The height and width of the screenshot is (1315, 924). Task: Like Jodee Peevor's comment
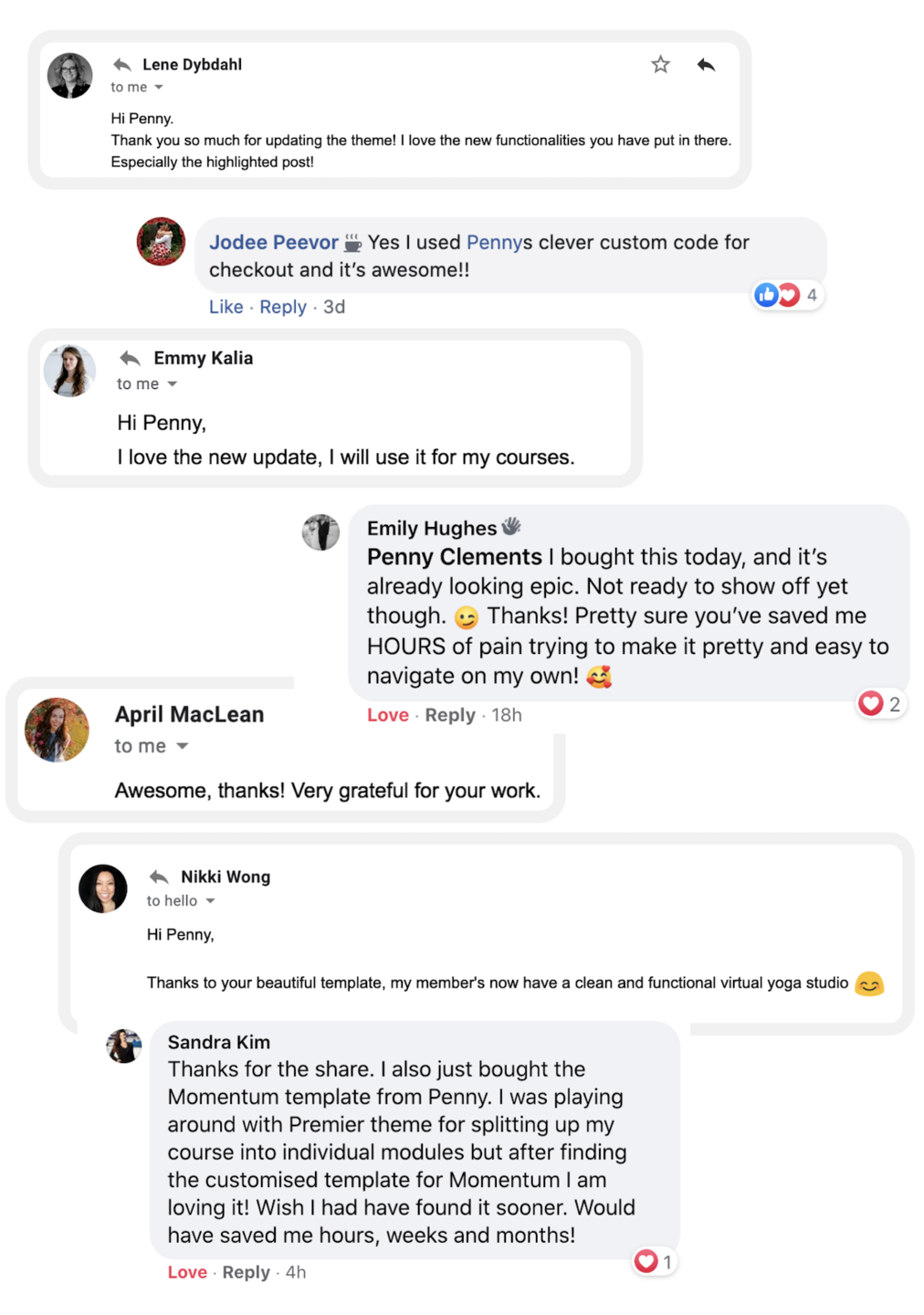click(226, 307)
